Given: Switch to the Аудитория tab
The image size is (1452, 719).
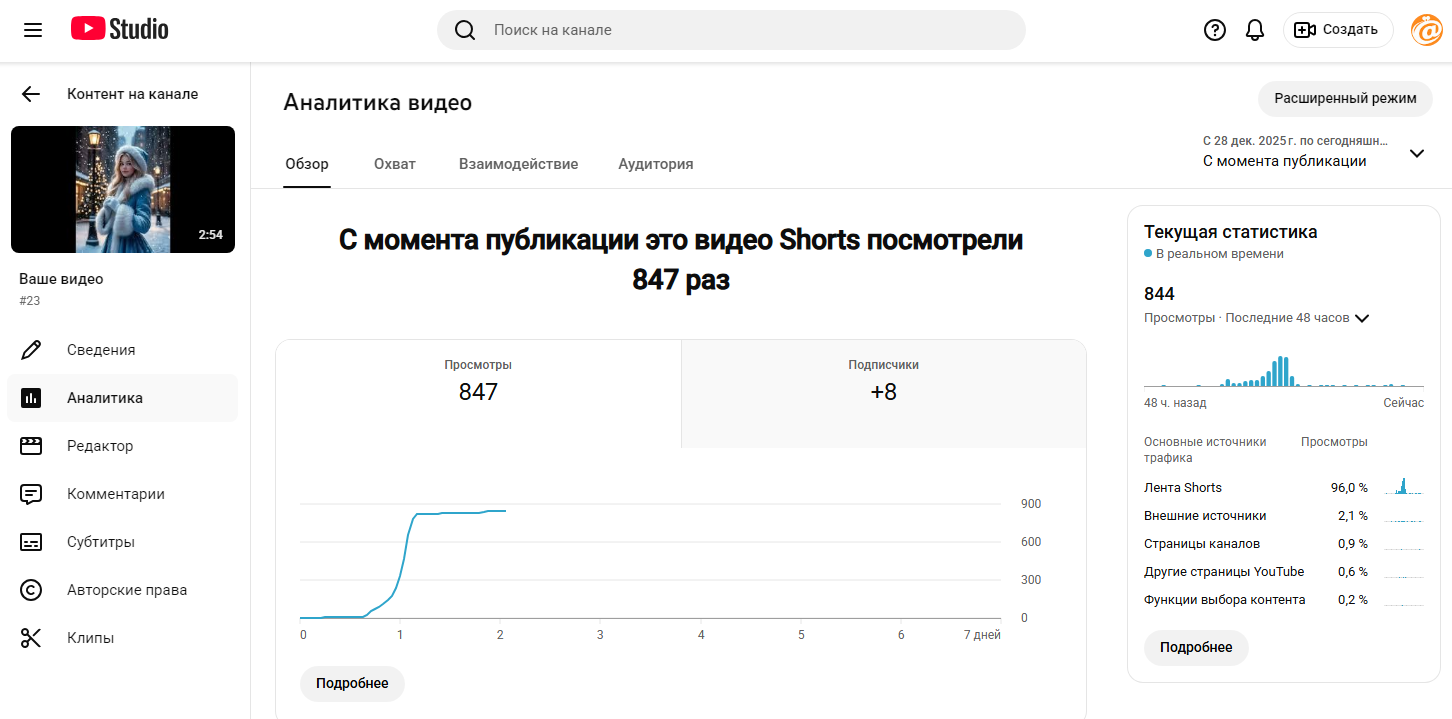Looking at the screenshot, I should pyautogui.click(x=655, y=164).
